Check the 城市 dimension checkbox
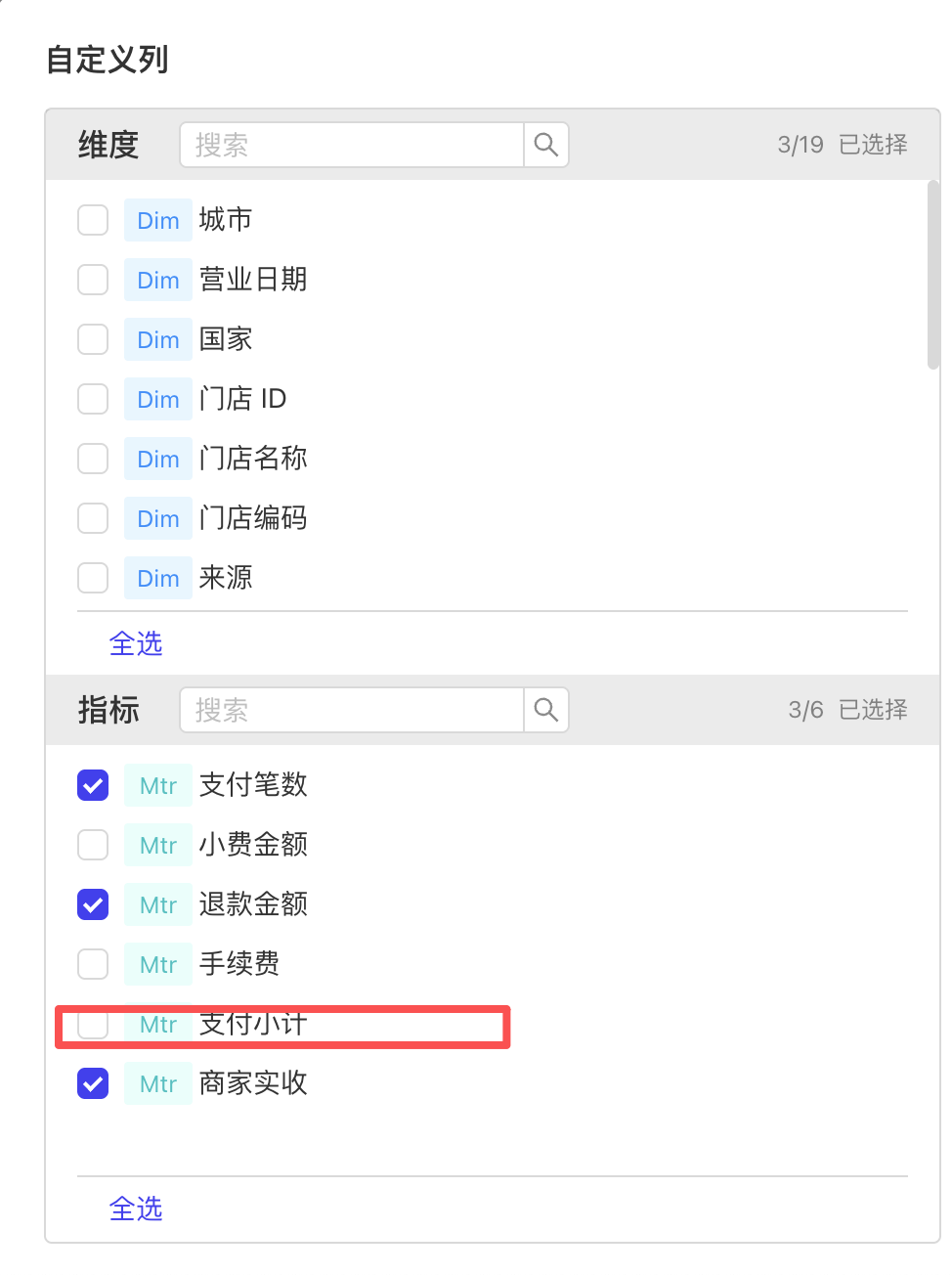 [x=93, y=220]
